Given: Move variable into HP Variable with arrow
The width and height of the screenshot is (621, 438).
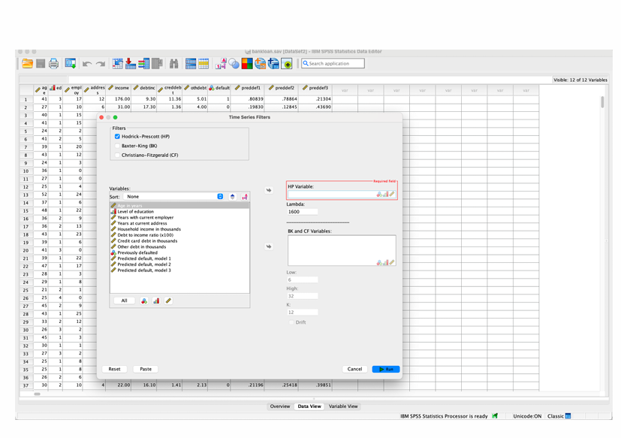Looking at the screenshot, I should 269,190.
